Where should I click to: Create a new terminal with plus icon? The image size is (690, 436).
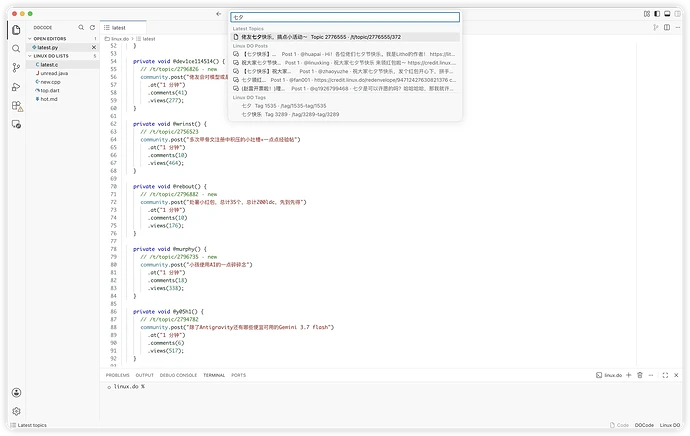[x=628, y=375]
